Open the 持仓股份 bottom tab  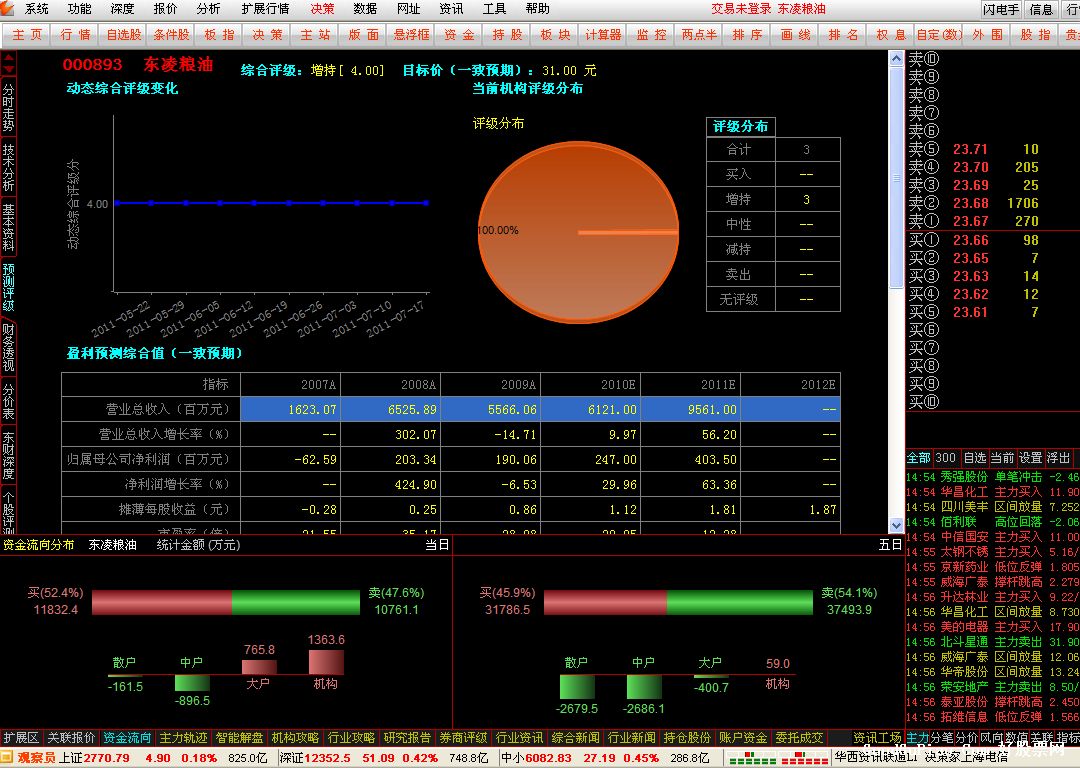(x=687, y=738)
